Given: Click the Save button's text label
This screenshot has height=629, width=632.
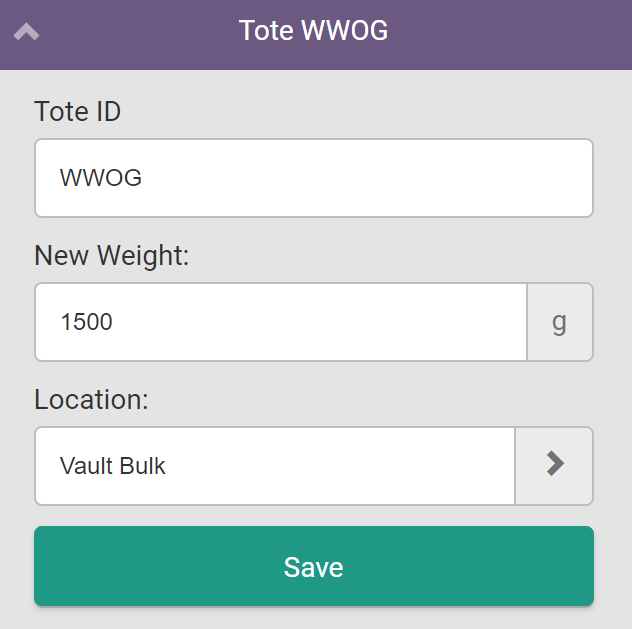Looking at the screenshot, I should [x=313, y=567].
